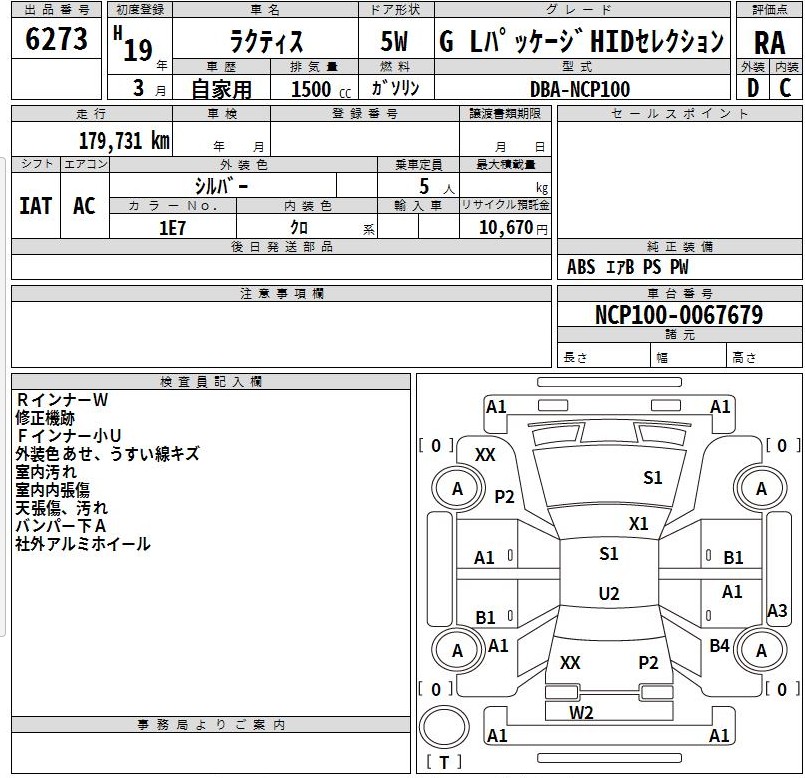
Task: Click the 幅 dimension field
Action: [688, 355]
